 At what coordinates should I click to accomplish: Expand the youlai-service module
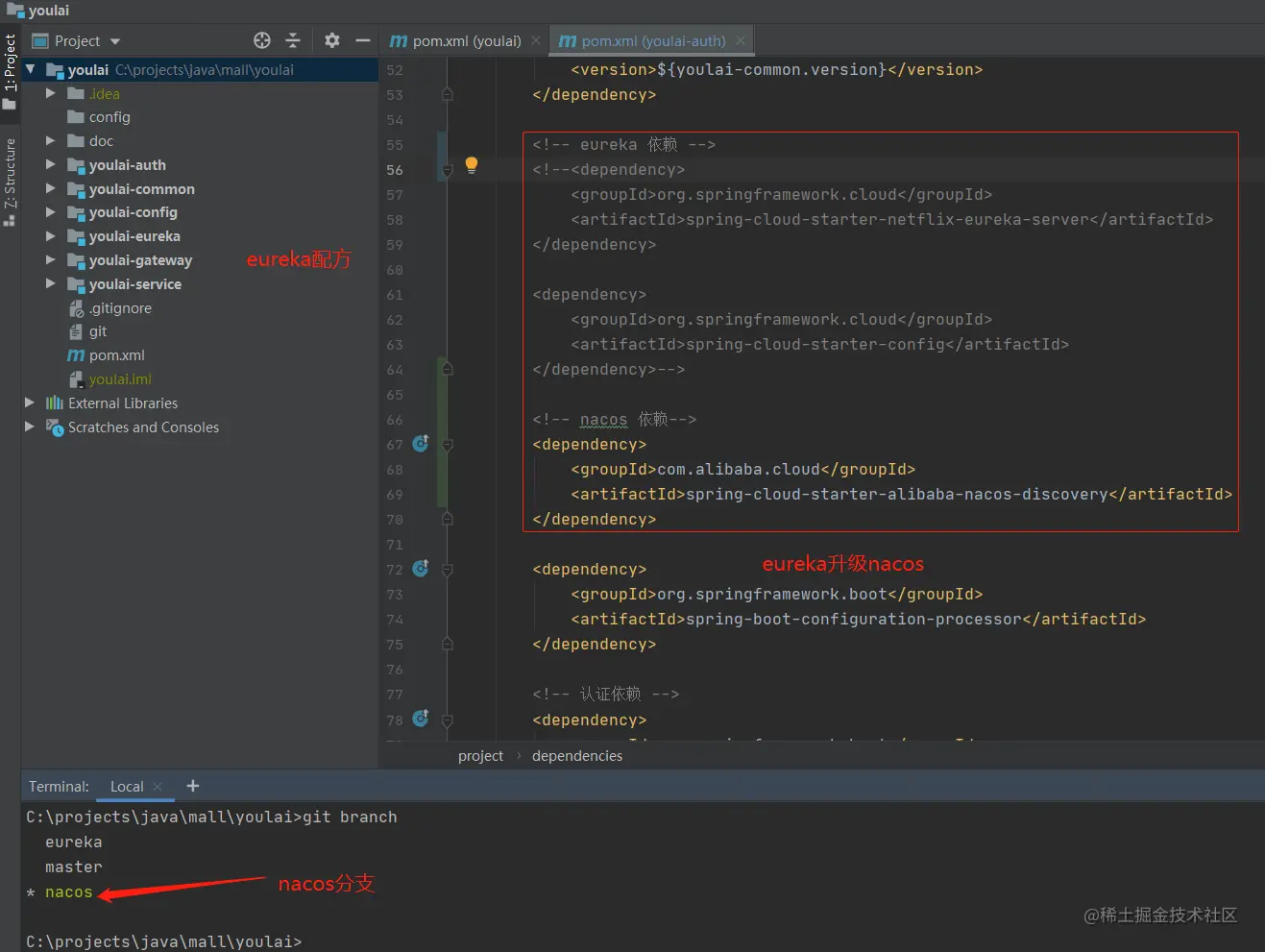pos(51,284)
